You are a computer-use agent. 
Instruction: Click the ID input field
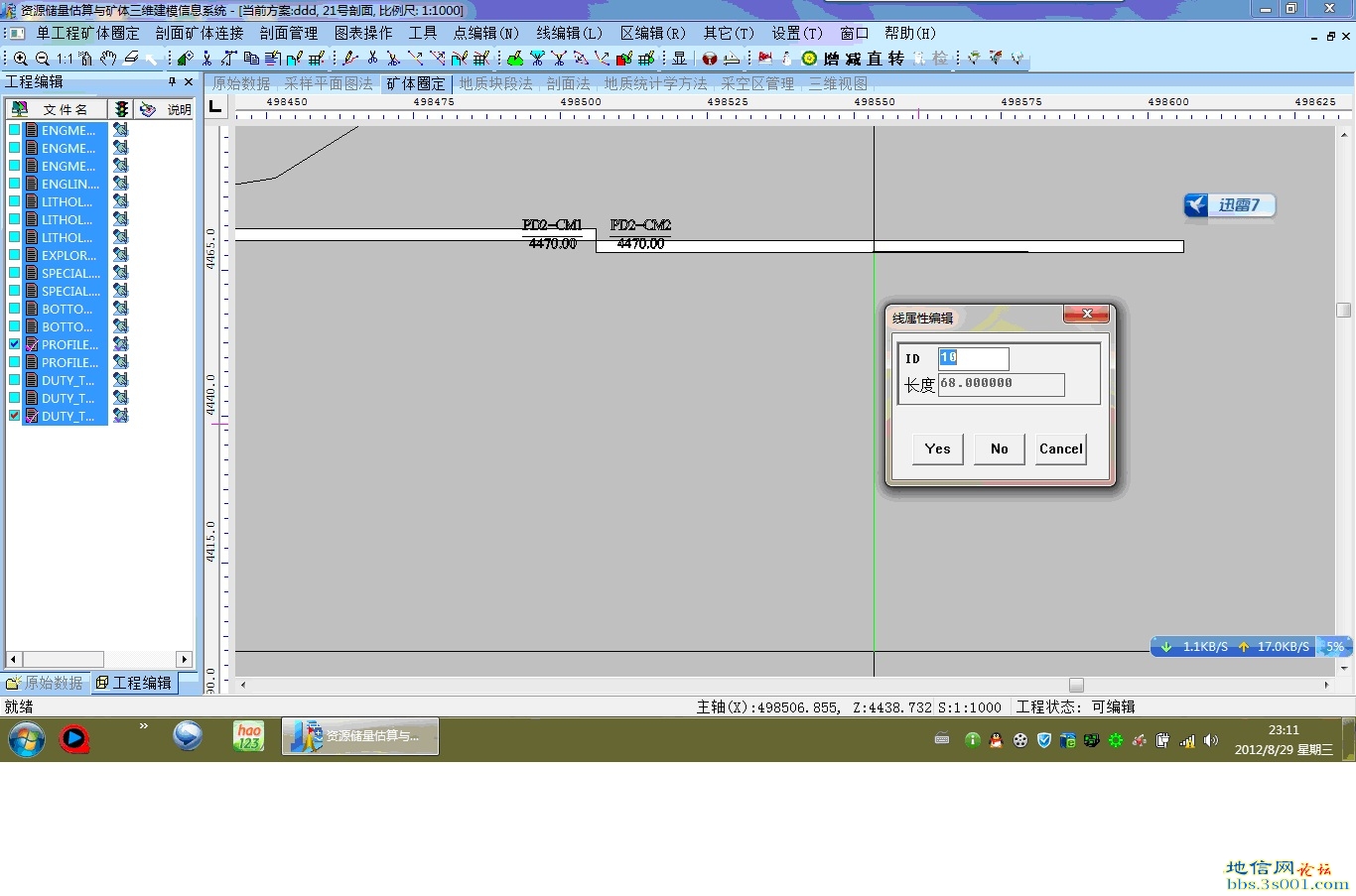pyautogui.click(x=973, y=358)
